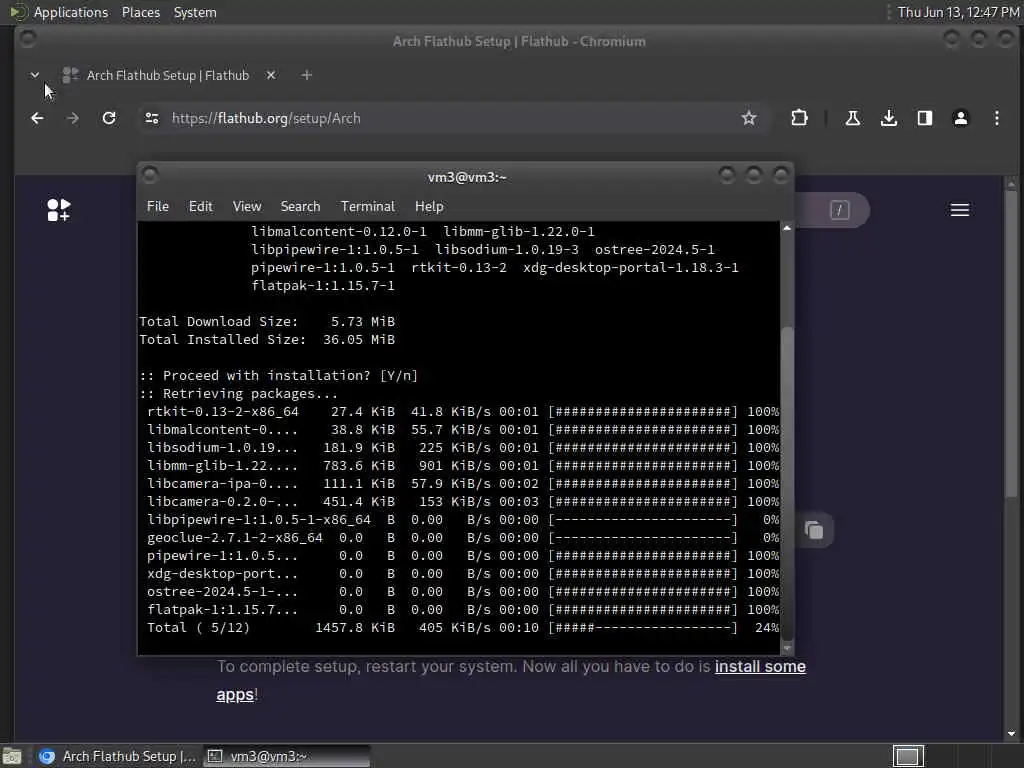
Task: Toggle the browser side panel
Action: 925,118
